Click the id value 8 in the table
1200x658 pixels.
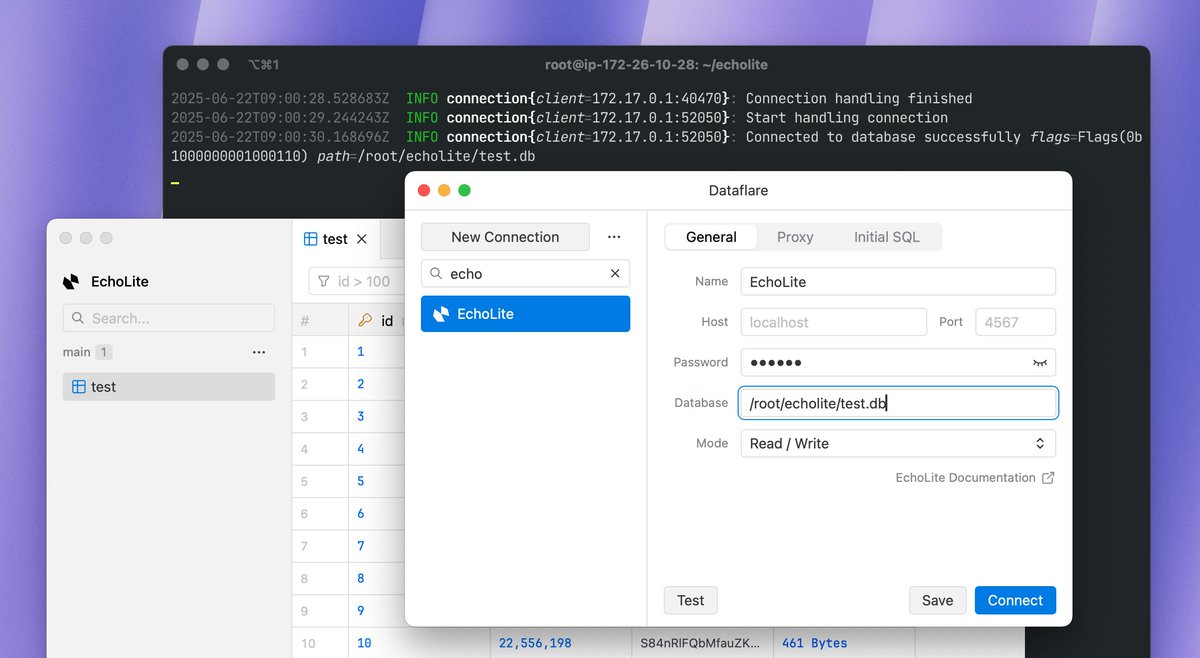coord(361,578)
